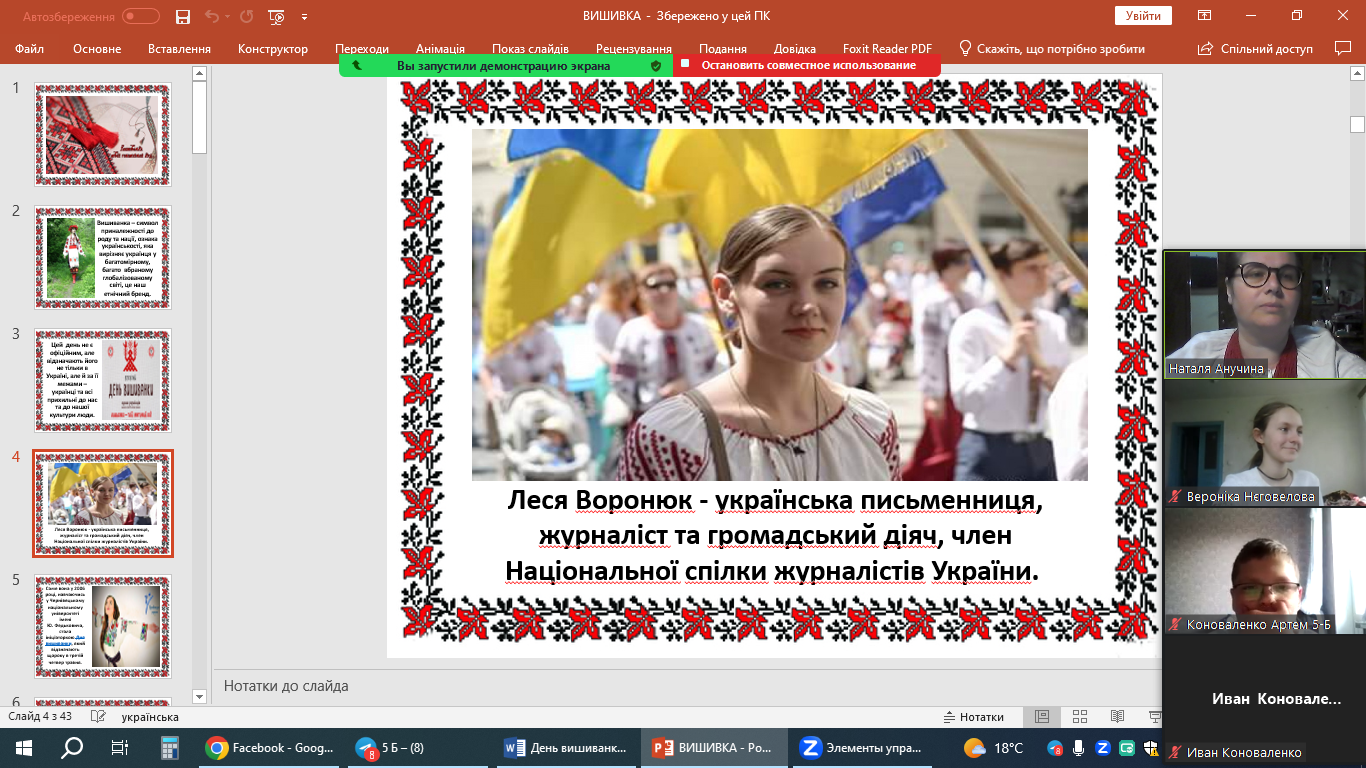Screen dimensions: 1366x768
Task: Click 'Остановить совместное использование' button
Action: point(808,65)
